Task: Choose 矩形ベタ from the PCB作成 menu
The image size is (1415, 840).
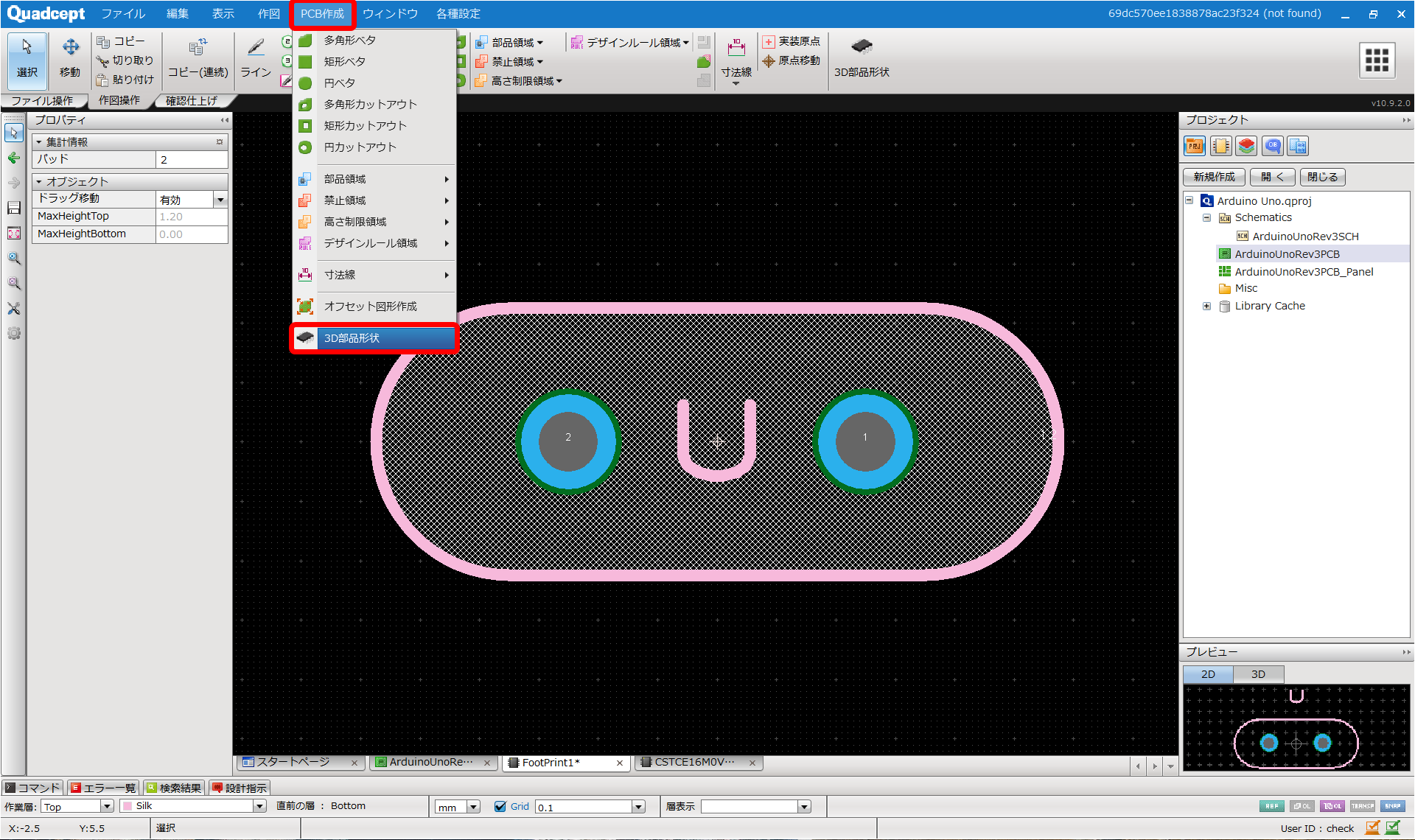Action: click(344, 61)
